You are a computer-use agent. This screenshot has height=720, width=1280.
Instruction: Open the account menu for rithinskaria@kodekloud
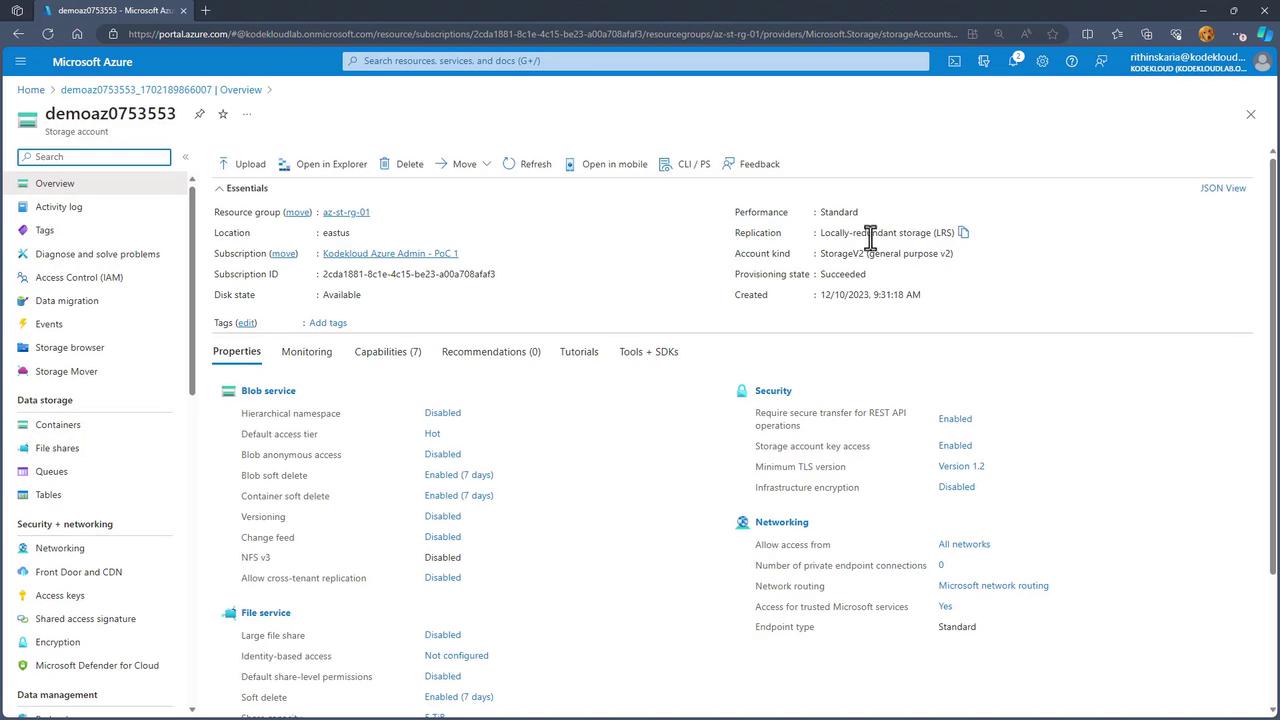[x=1200, y=61]
